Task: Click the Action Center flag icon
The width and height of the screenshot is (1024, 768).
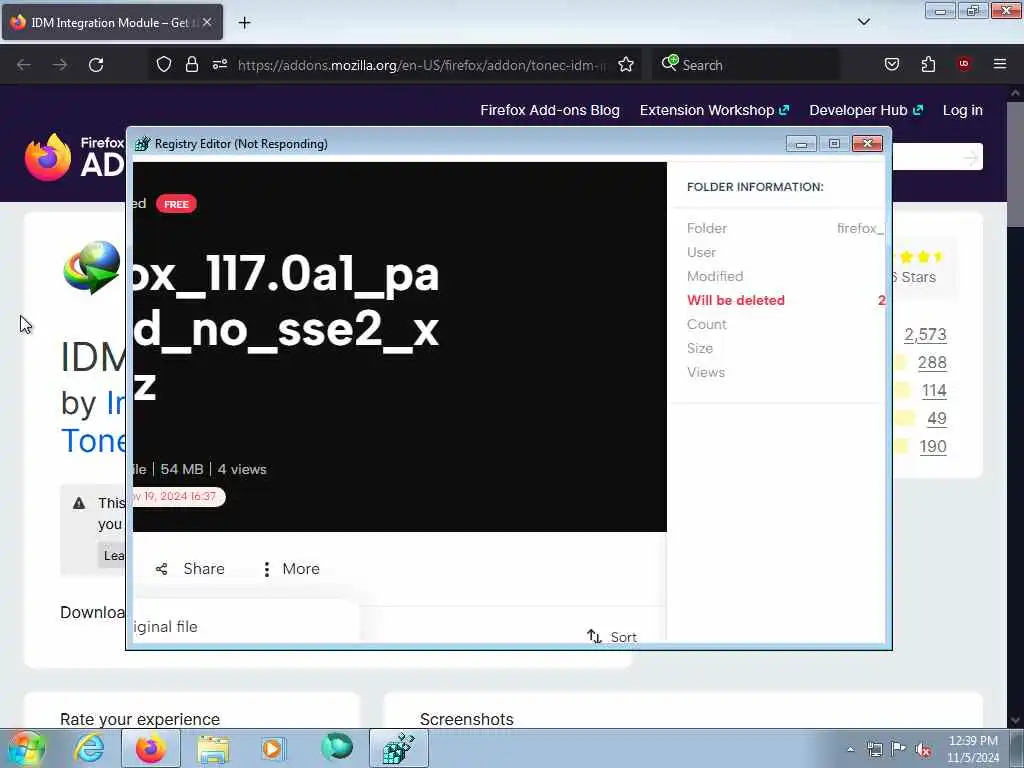Action: pos(899,748)
